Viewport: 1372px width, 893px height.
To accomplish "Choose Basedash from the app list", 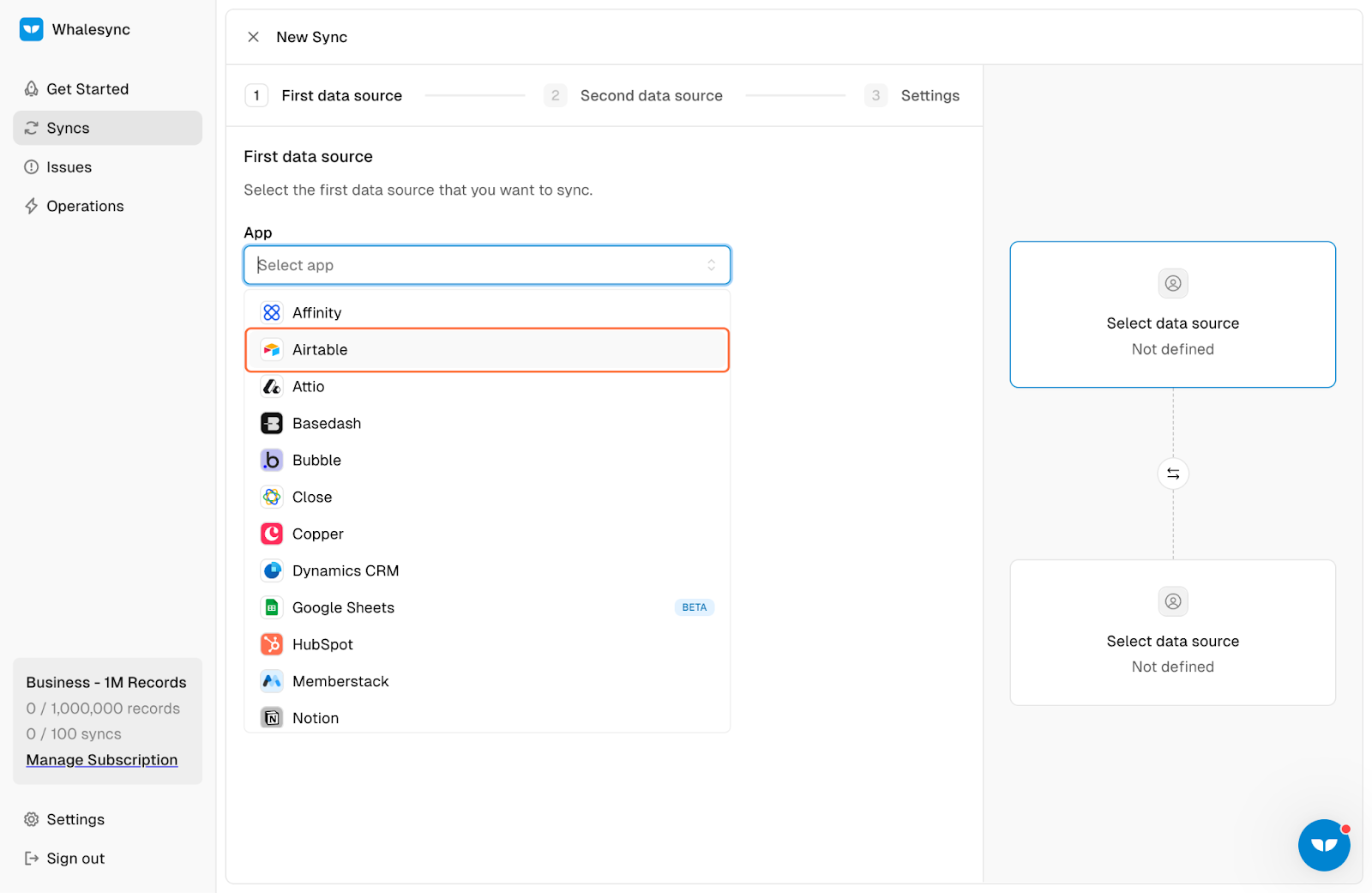I will [x=487, y=424].
